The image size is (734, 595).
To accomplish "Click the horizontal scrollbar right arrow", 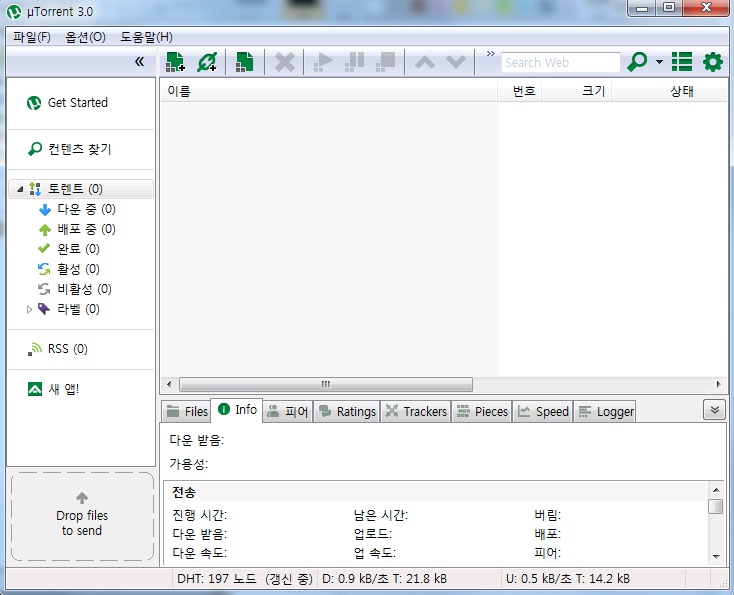I will pyautogui.click(x=719, y=384).
